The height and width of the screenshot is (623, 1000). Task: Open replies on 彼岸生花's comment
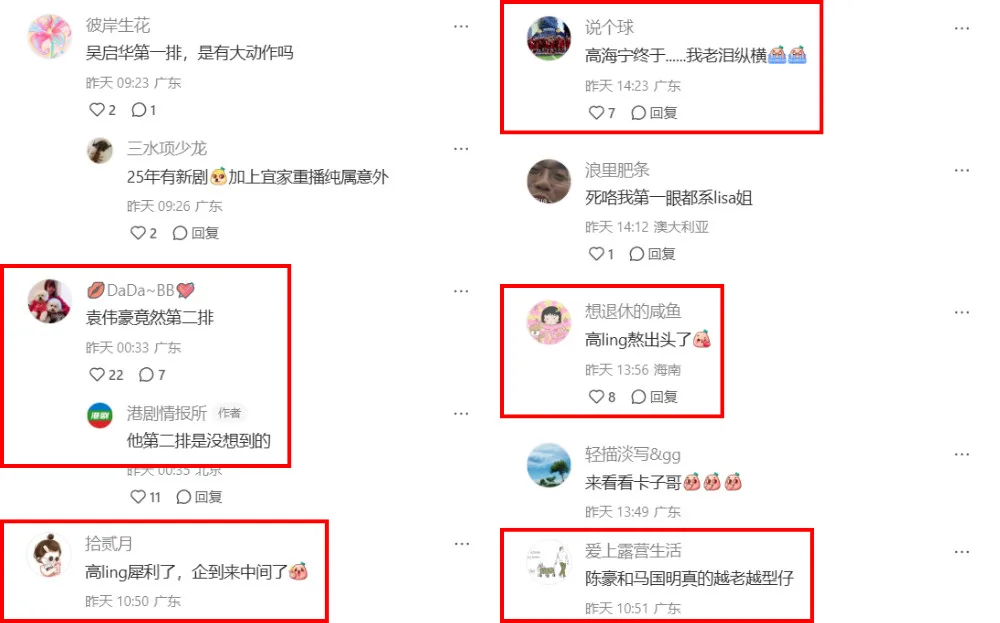tap(143, 110)
